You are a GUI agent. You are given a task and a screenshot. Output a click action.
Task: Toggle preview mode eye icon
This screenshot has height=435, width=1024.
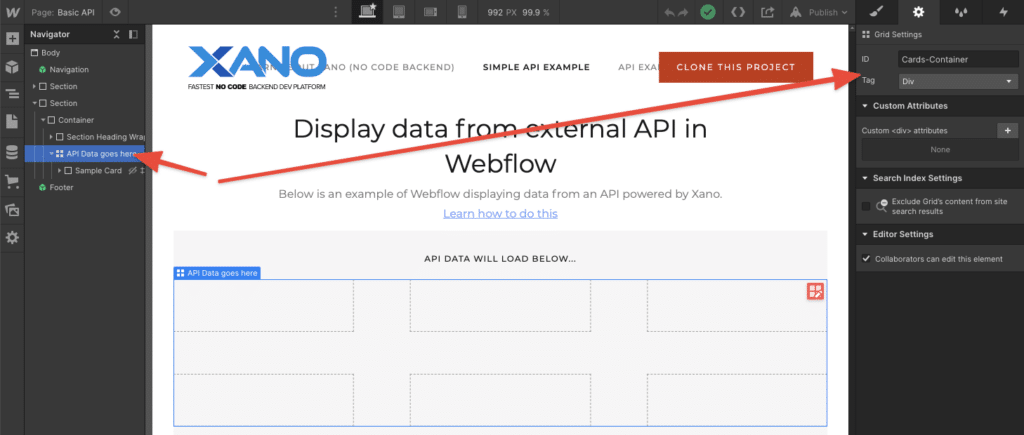click(116, 12)
